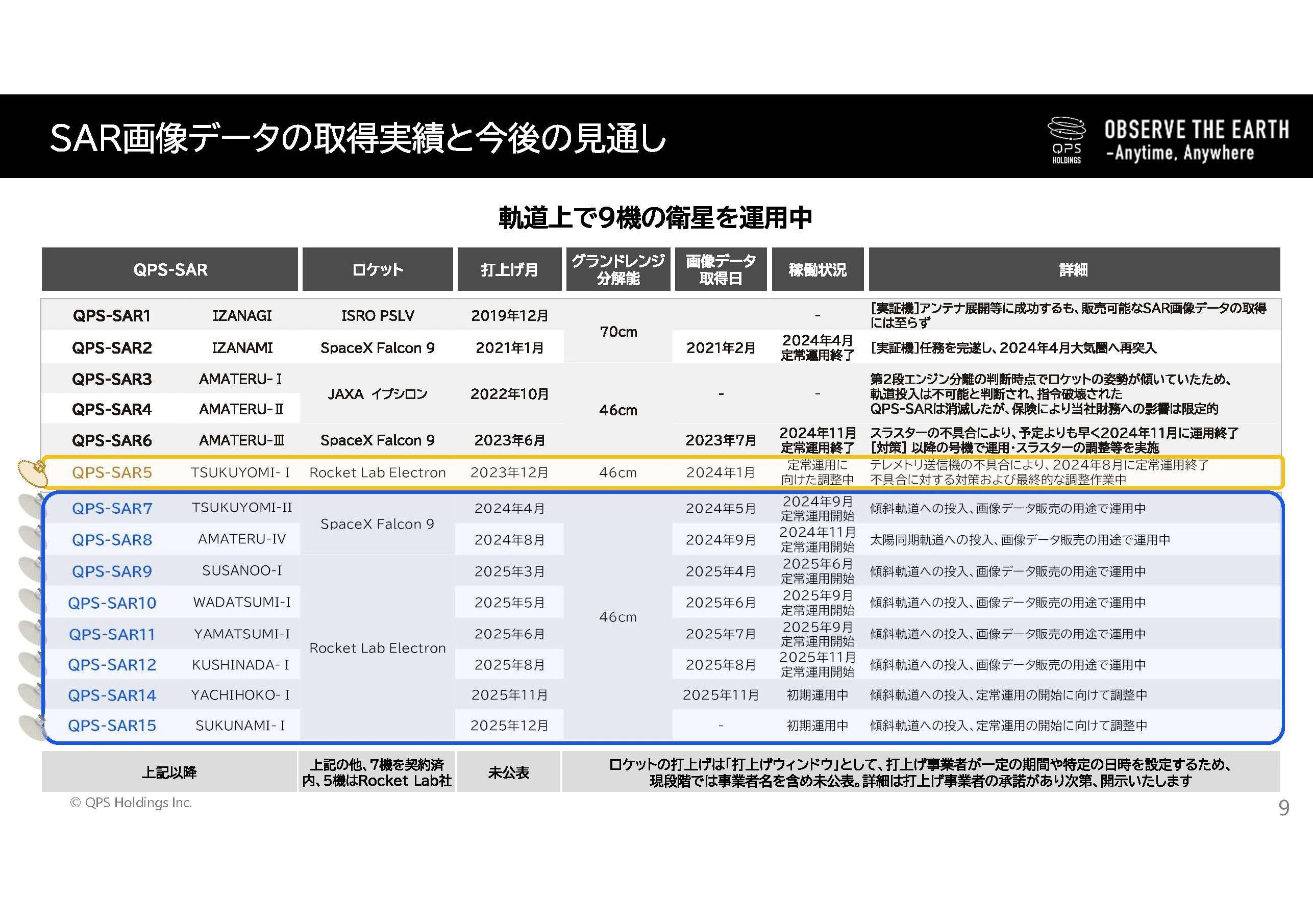Image resolution: width=1313 pixels, height=924 pixels.
Task: Click the 'IZANAMI' name cell
Action: [x=242, y=347]
